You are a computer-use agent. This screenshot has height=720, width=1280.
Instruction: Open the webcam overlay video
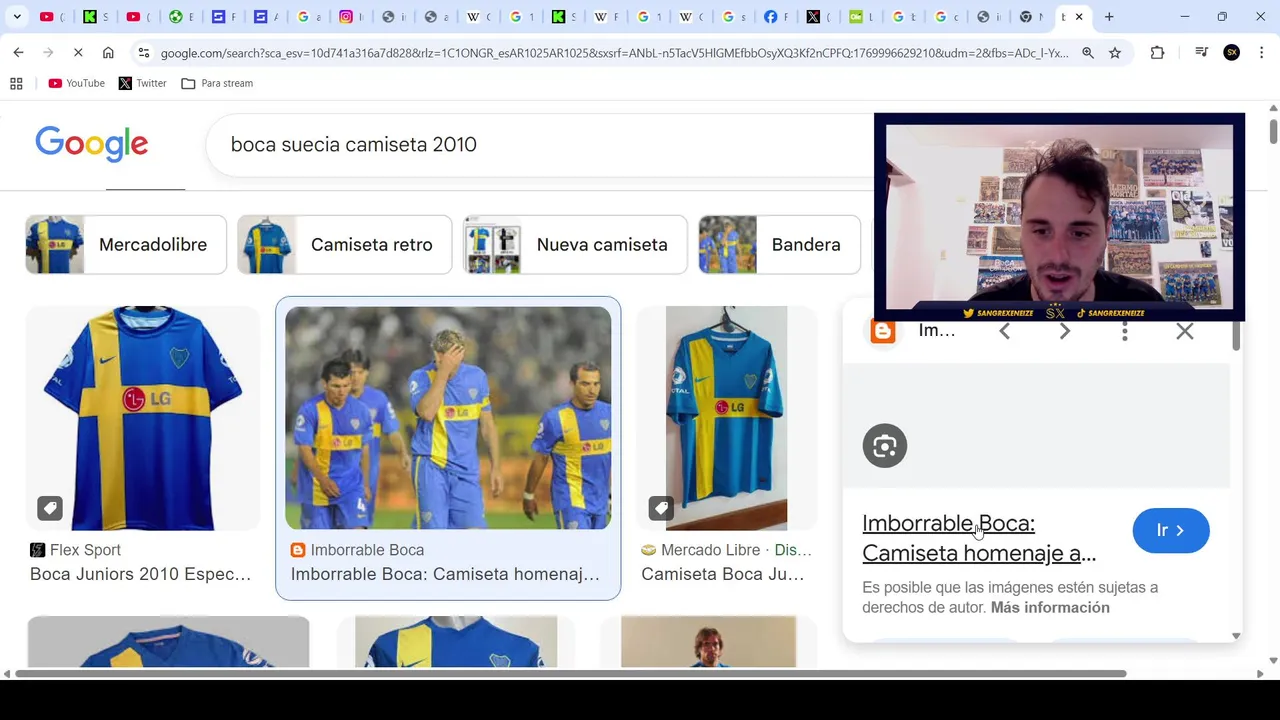tap(1059, 217)
